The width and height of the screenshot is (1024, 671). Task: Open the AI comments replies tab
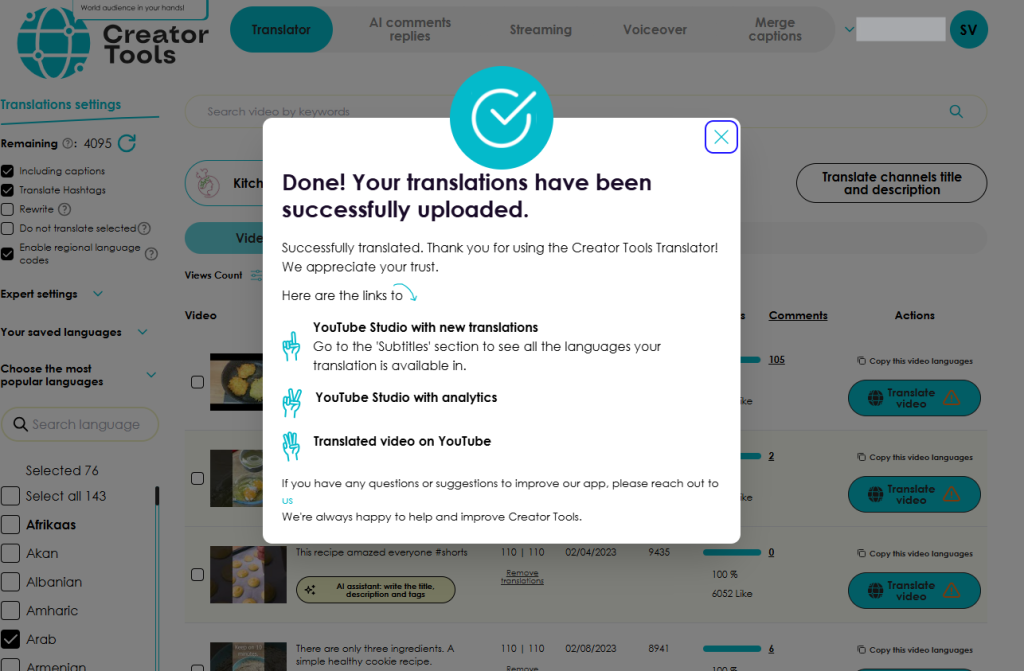[x=409, y=29]
